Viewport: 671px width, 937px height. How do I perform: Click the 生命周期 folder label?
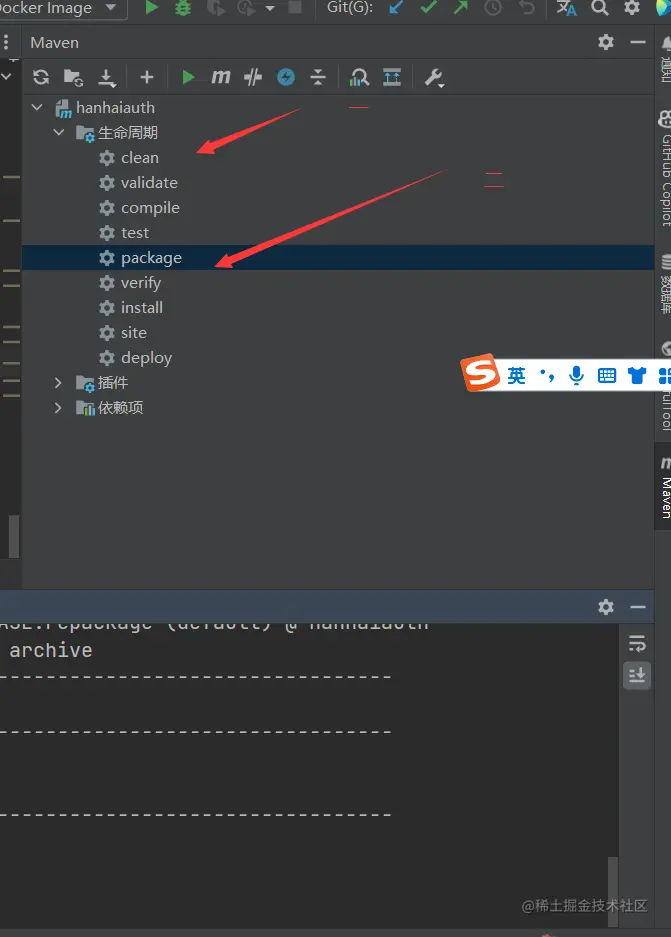pyautogui.click(x=128, y=132)
